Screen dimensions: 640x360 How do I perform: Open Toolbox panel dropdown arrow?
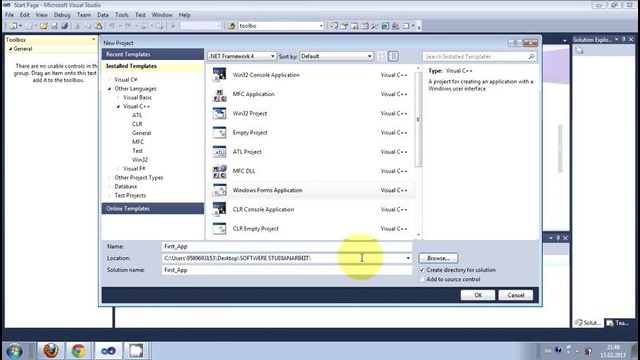(x=93, y=40)
